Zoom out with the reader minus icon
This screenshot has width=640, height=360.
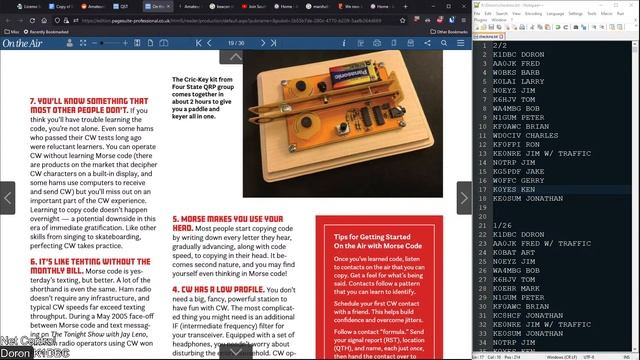click(94, 43)
